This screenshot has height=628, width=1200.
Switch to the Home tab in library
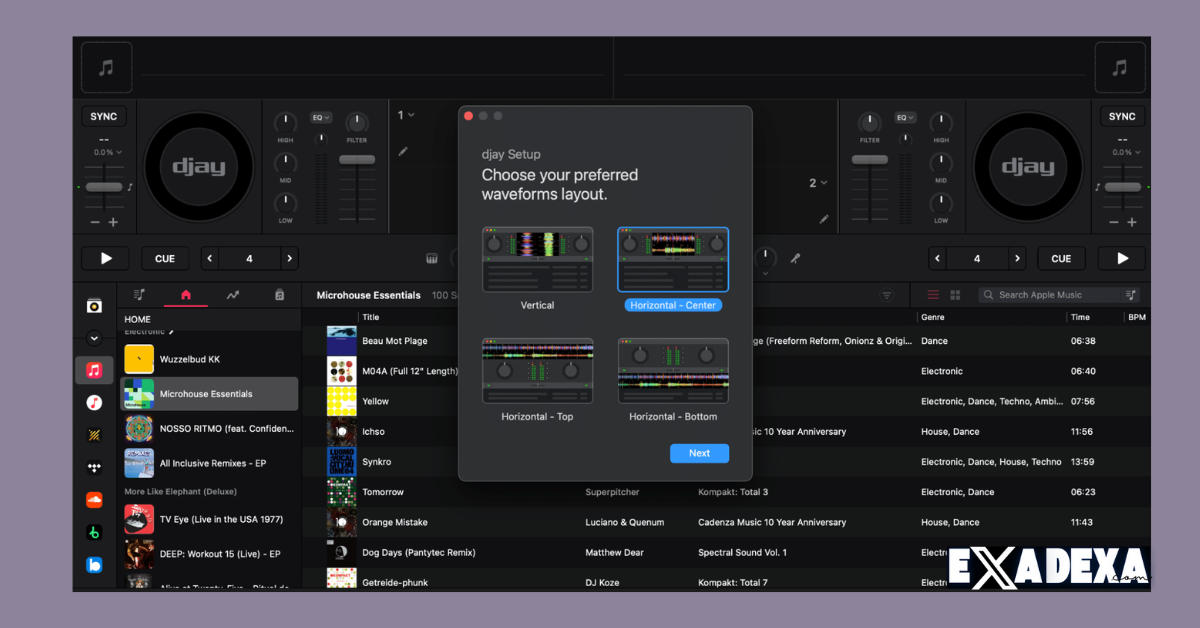[x=185, y=295]
